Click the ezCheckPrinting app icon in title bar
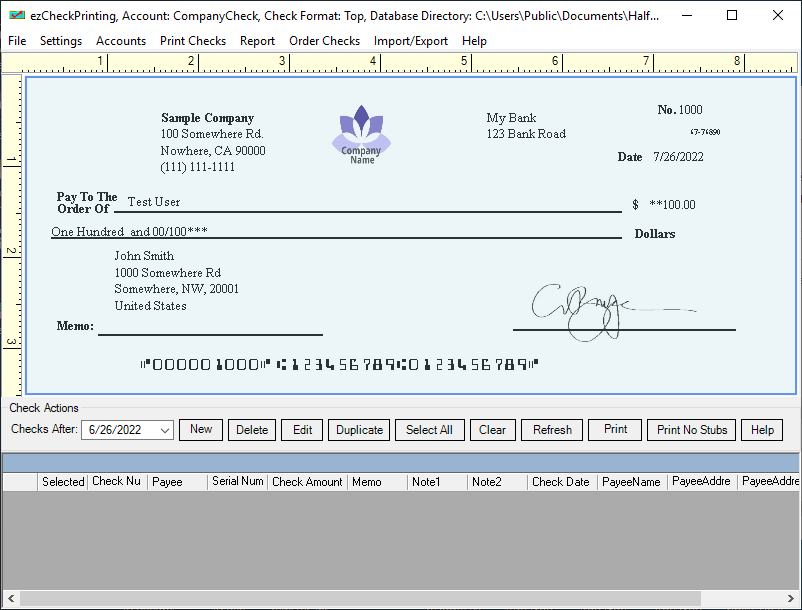Image resolution: width=802 pixels, height=610 pixels. coord(17,16)
